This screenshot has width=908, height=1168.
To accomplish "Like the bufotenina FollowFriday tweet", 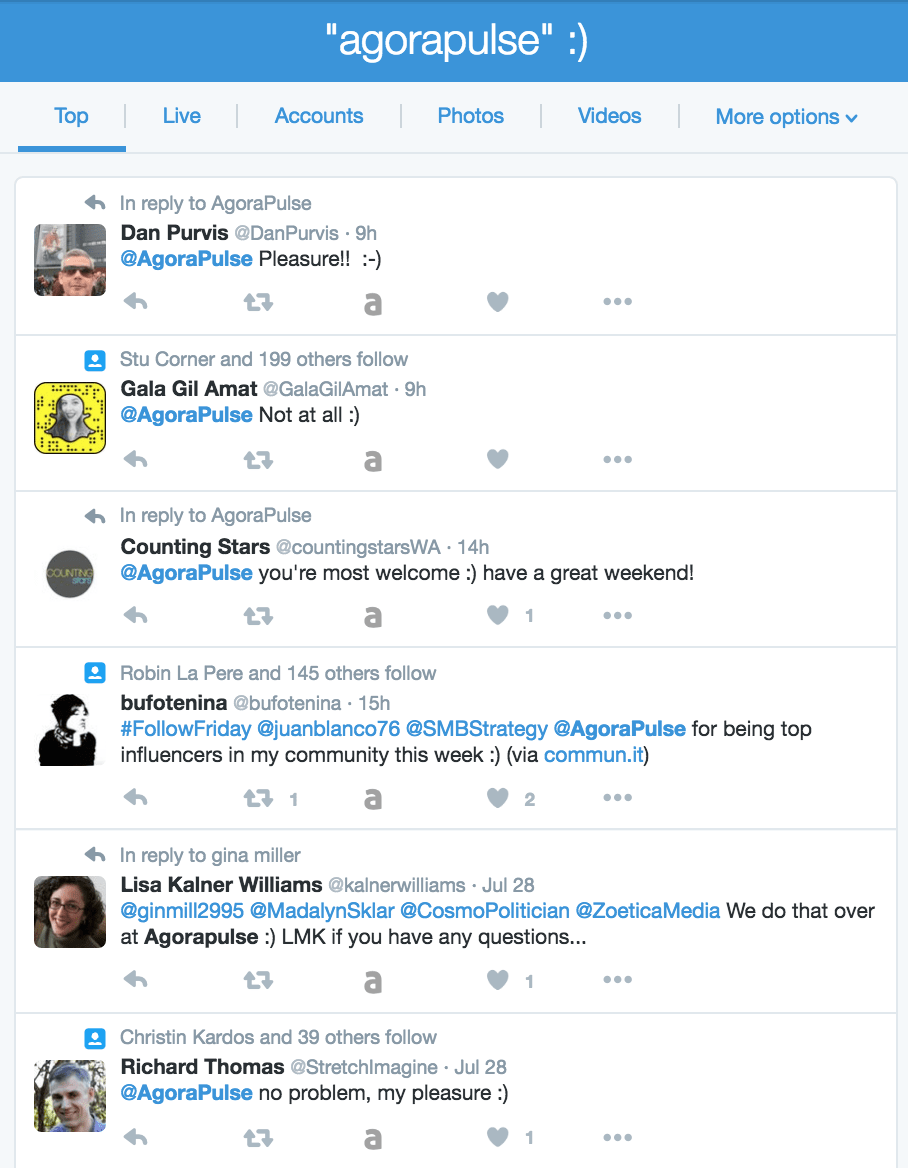I will pyautogui.click(x=498, y=798).
